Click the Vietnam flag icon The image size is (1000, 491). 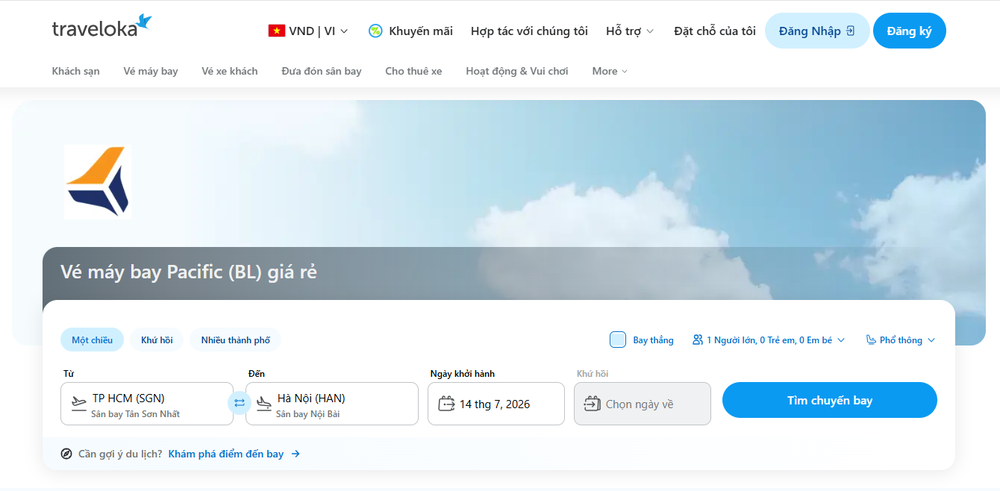pyautogui.click(x=276, y=31)
